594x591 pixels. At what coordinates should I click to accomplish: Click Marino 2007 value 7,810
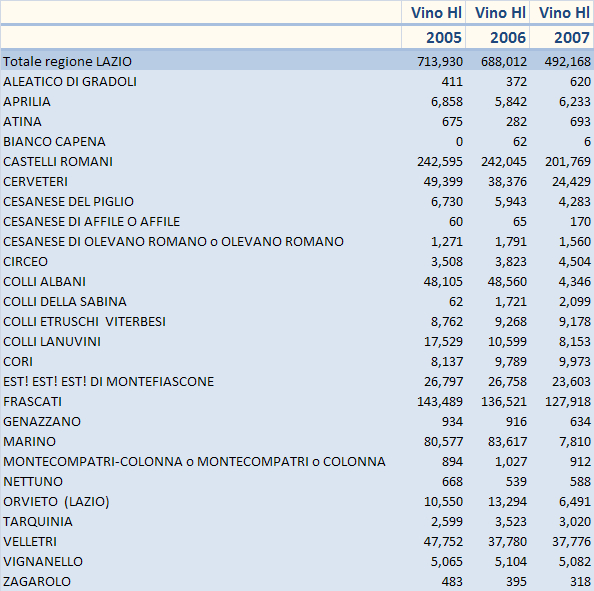[575, 442]
